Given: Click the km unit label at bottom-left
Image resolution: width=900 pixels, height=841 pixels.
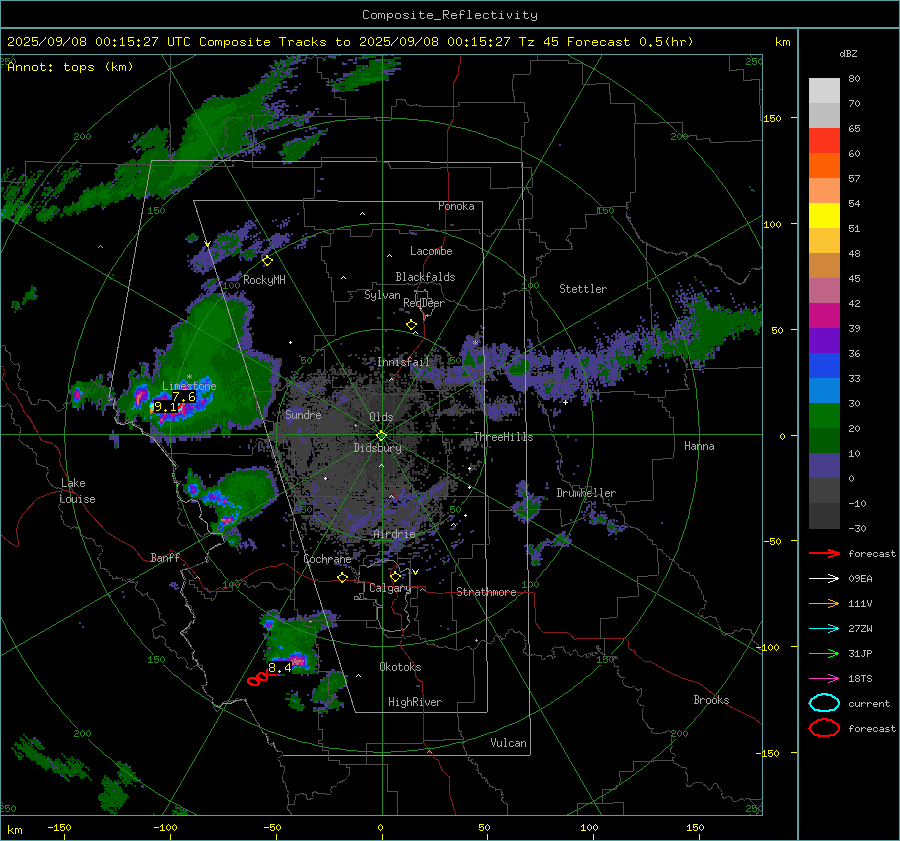Looking at the screenshot, I should pyautogui.click(x=14, y=830).
